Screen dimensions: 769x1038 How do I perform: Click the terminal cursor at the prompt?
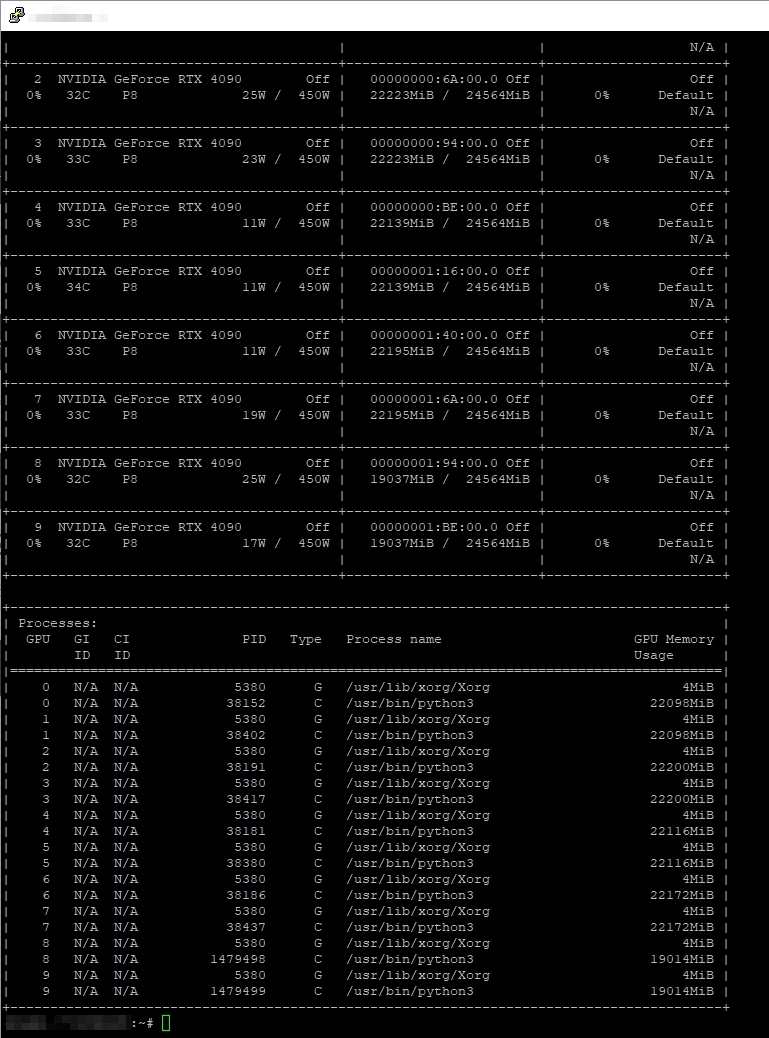(165, 1023)
